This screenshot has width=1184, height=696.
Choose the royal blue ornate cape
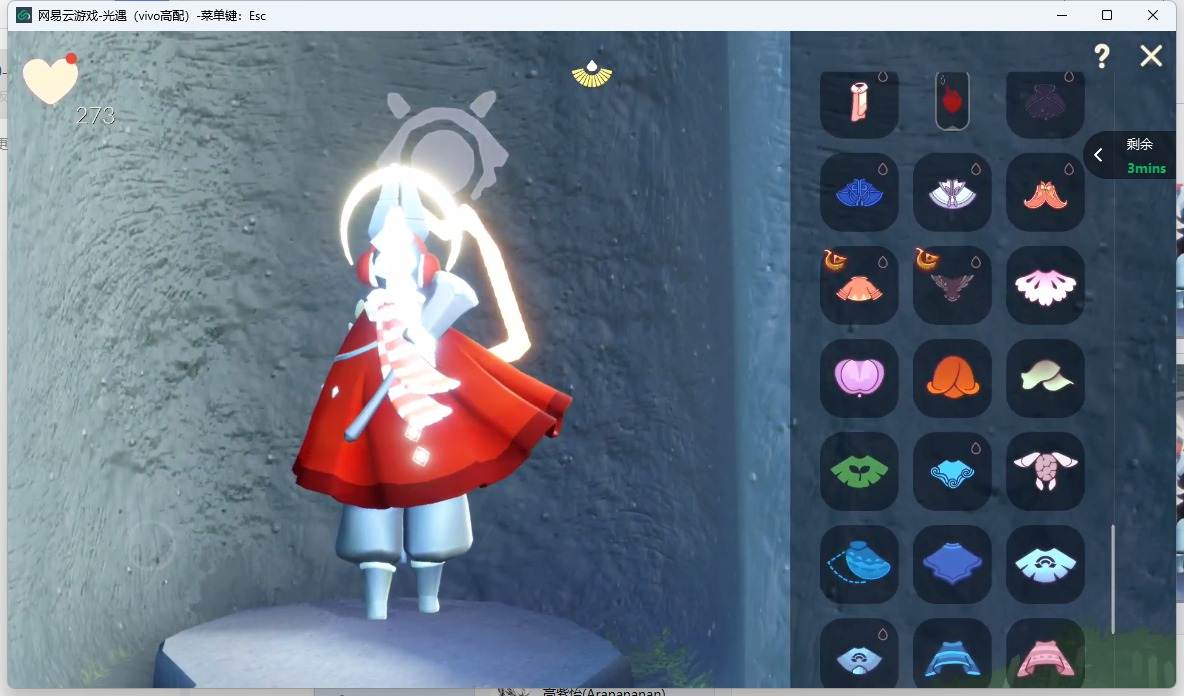pyautogui.click(x=859, y=192)
